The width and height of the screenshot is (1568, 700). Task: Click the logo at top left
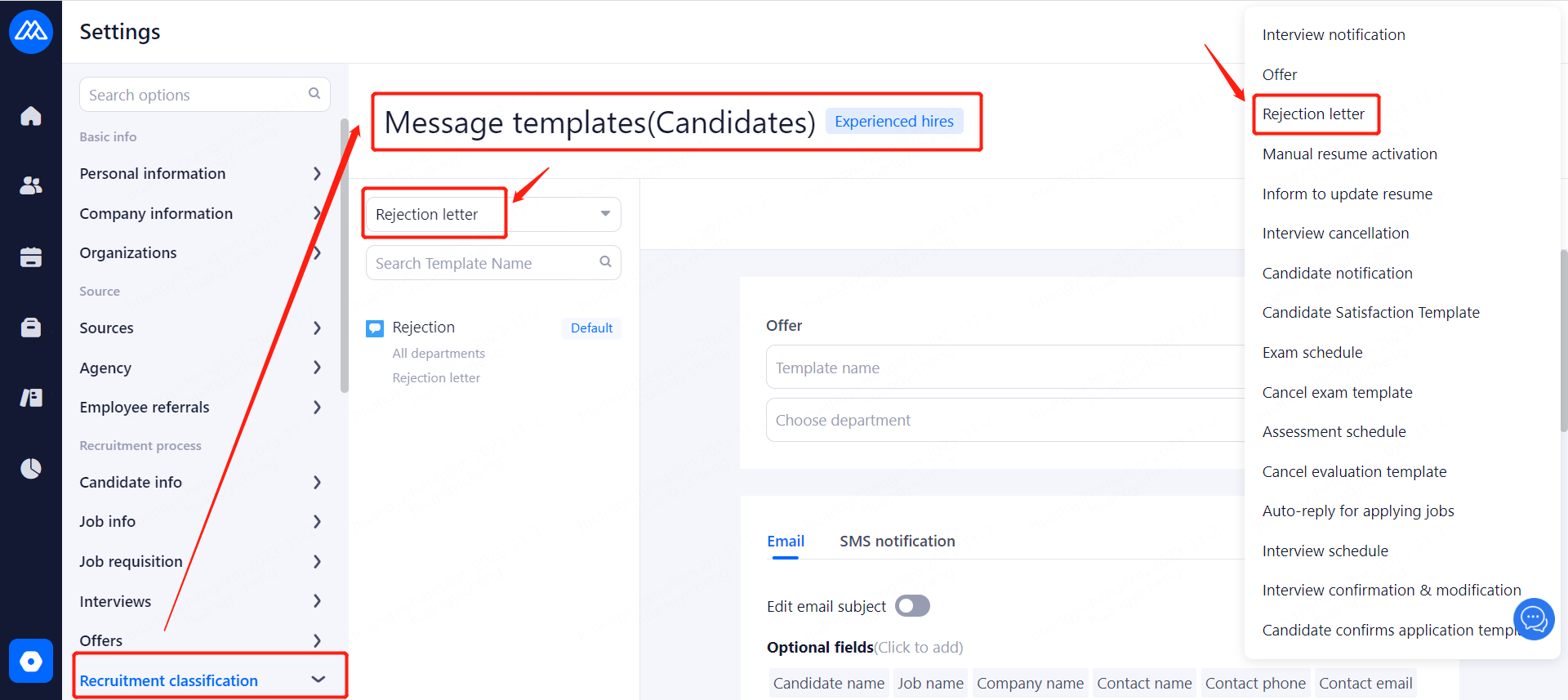(31, 31)
